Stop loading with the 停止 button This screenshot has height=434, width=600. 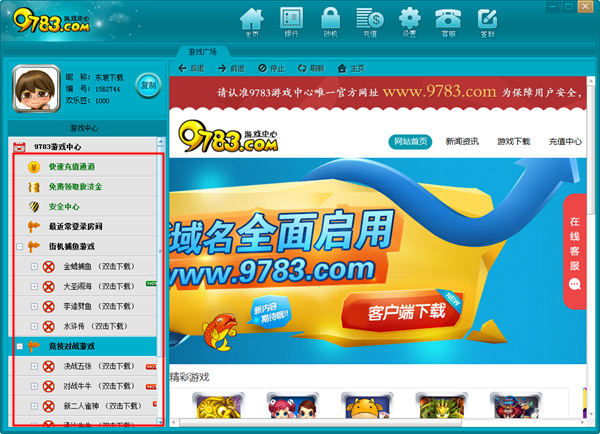(x=271, y=69)
